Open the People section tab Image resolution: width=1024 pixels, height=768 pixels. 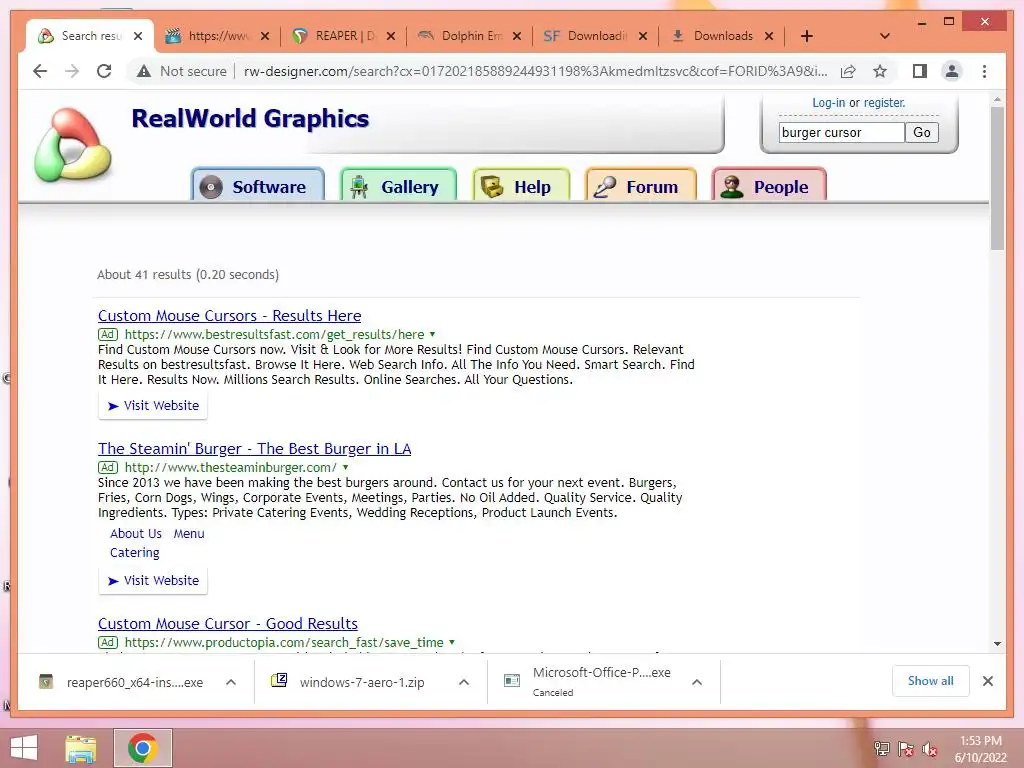tap(769, 185)
